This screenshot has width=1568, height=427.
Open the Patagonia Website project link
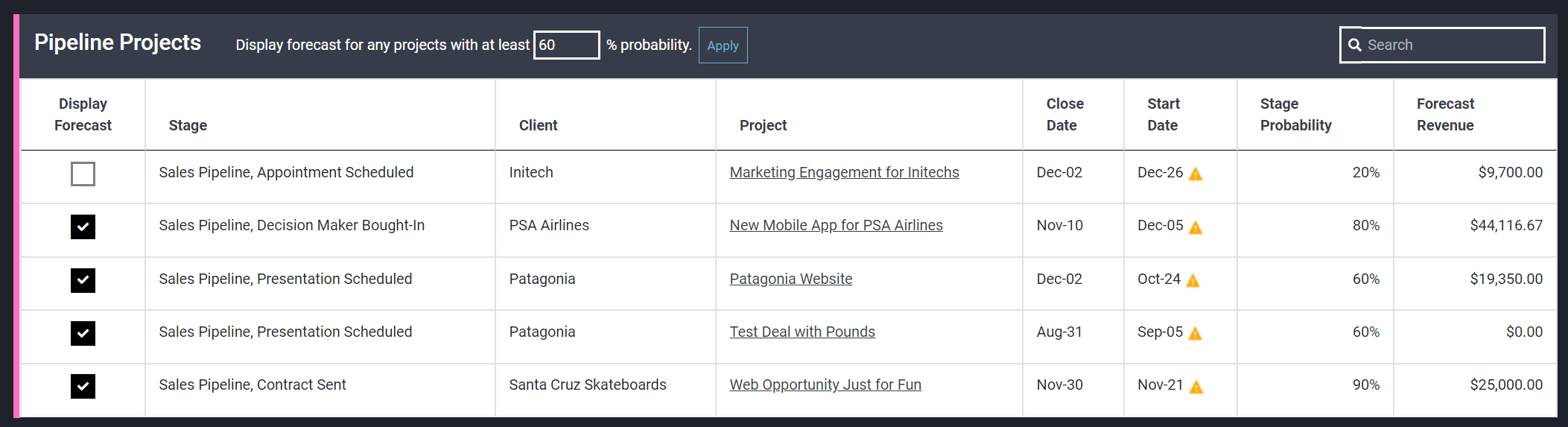point(790,279)
